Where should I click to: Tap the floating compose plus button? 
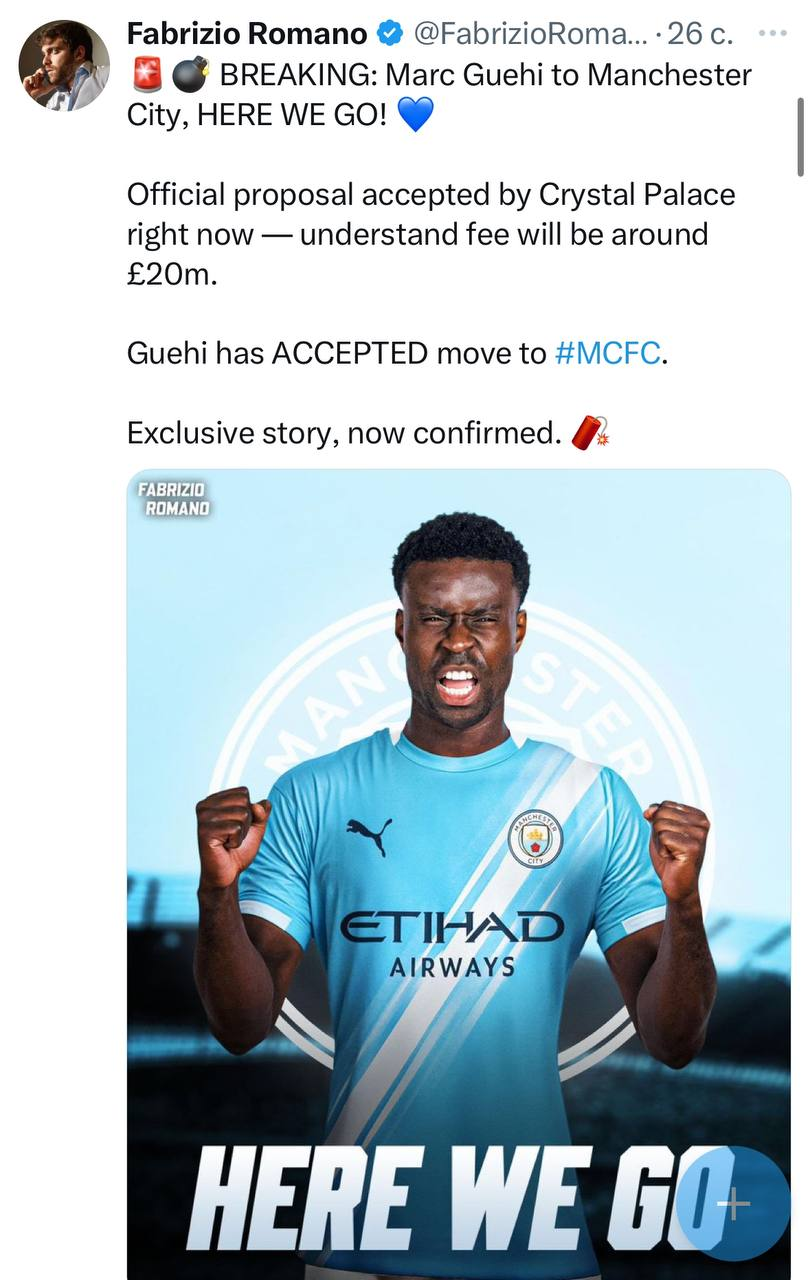(x=733, y=1204)
